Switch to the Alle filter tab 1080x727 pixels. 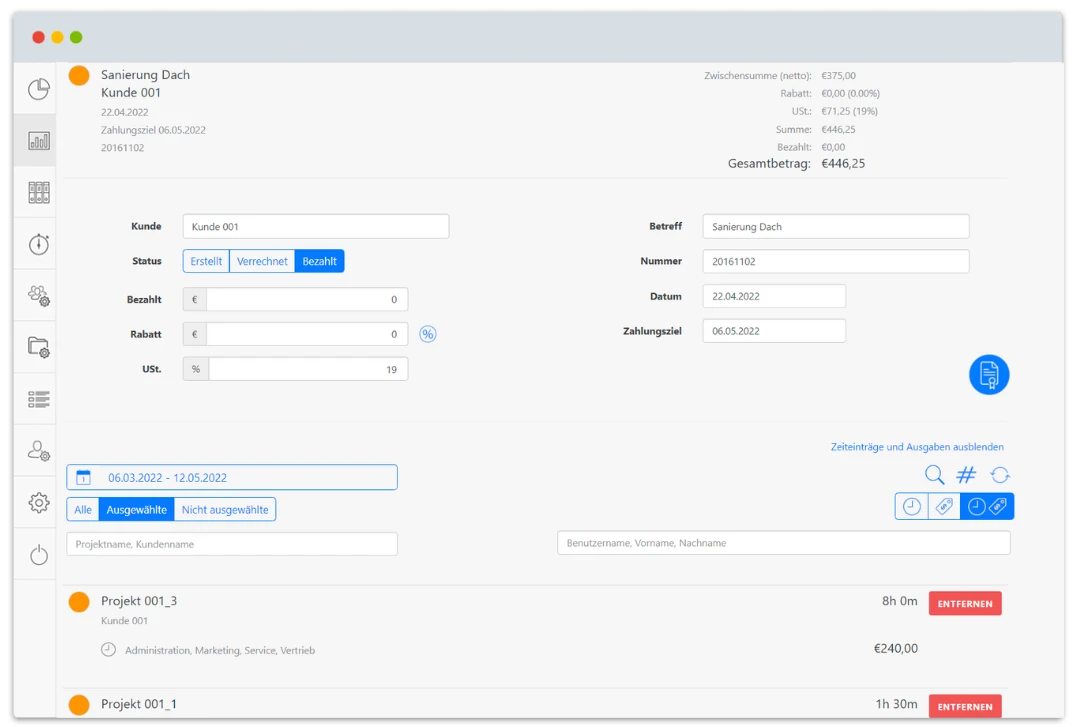(x=83, y=510)
